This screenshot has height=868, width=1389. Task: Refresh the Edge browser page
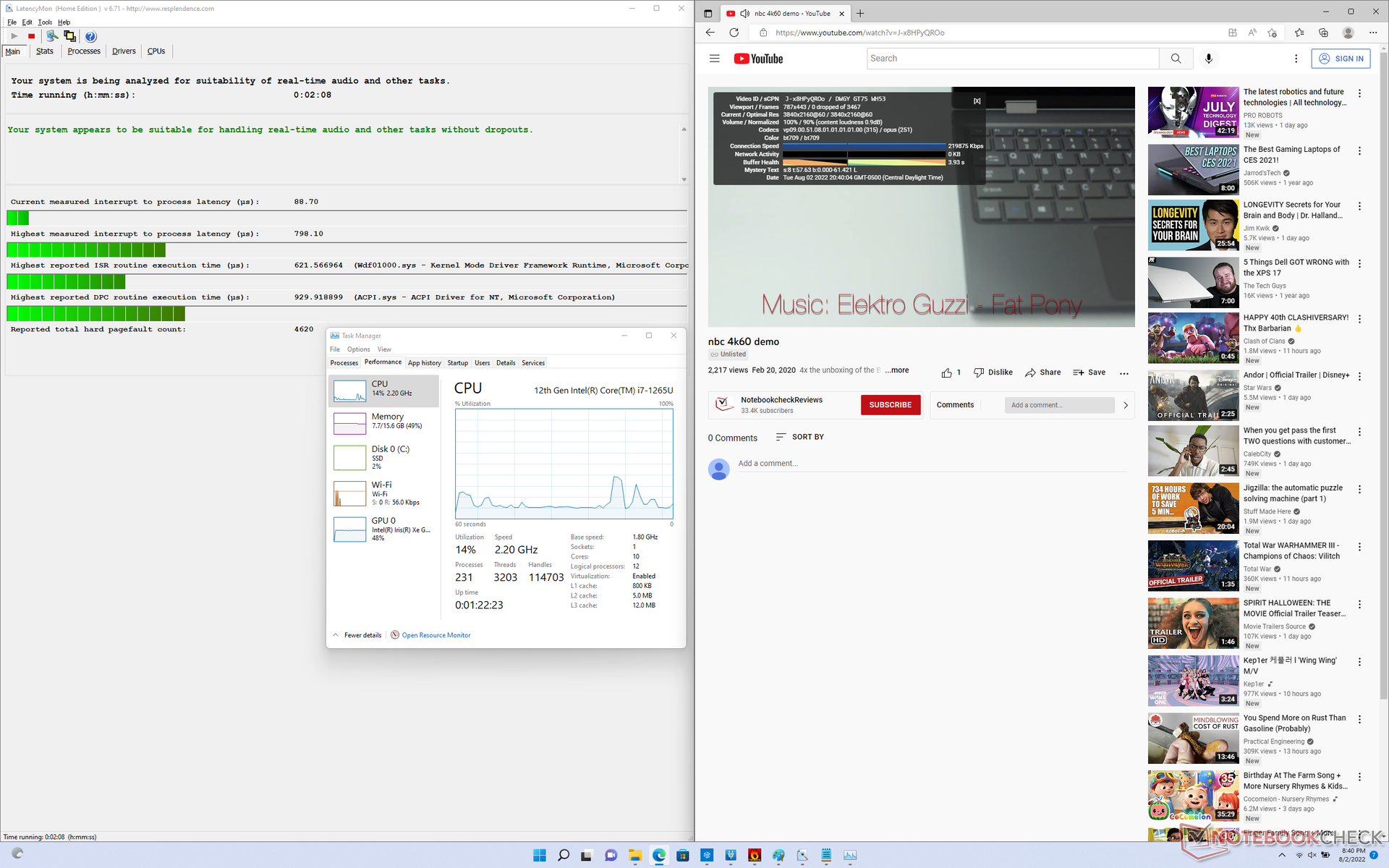[x=734, y=33]
